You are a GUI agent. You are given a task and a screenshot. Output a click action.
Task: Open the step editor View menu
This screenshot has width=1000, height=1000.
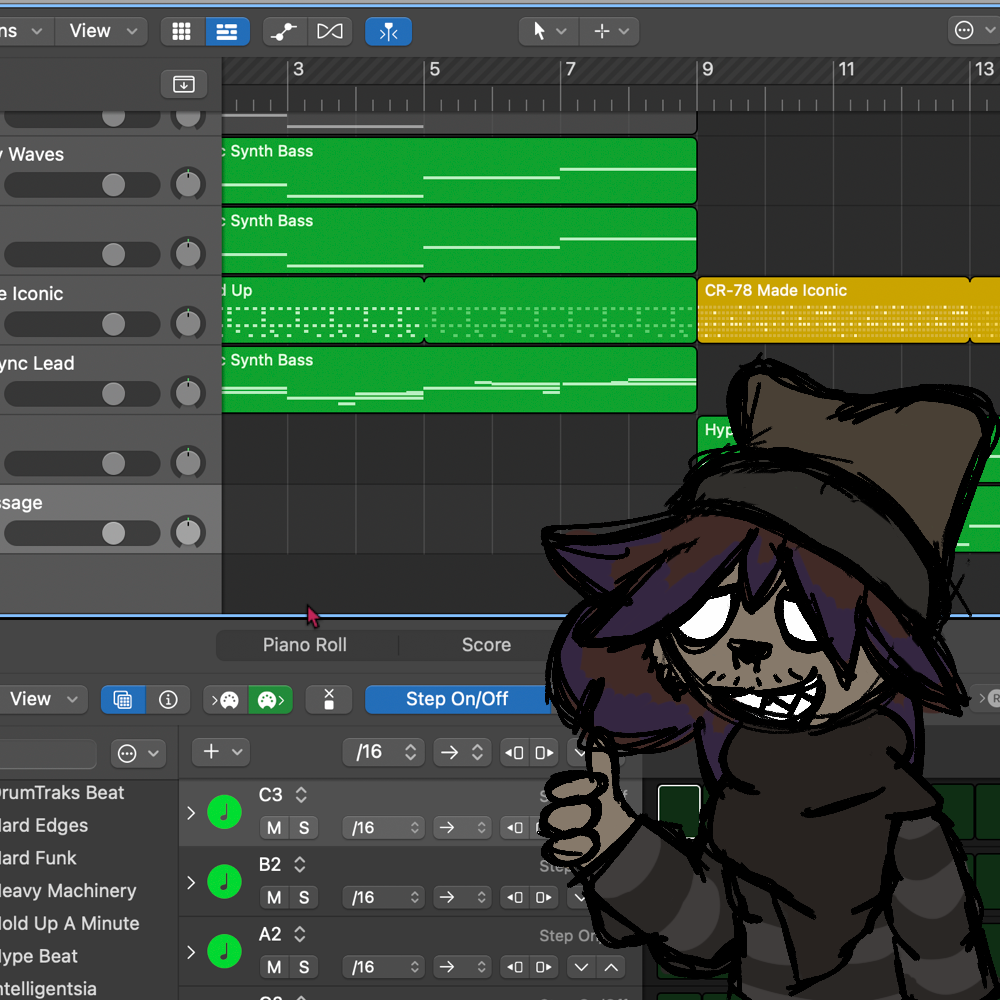pos(42,699)
